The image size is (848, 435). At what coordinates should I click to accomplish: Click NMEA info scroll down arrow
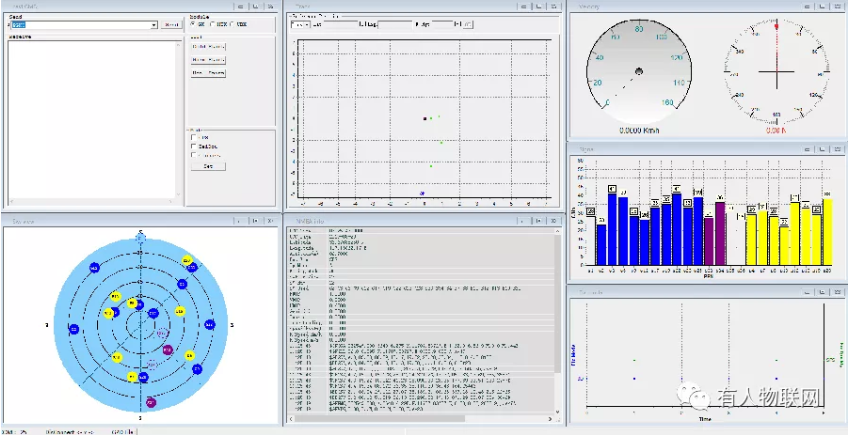pyautogui.click(x=557, y=411)
